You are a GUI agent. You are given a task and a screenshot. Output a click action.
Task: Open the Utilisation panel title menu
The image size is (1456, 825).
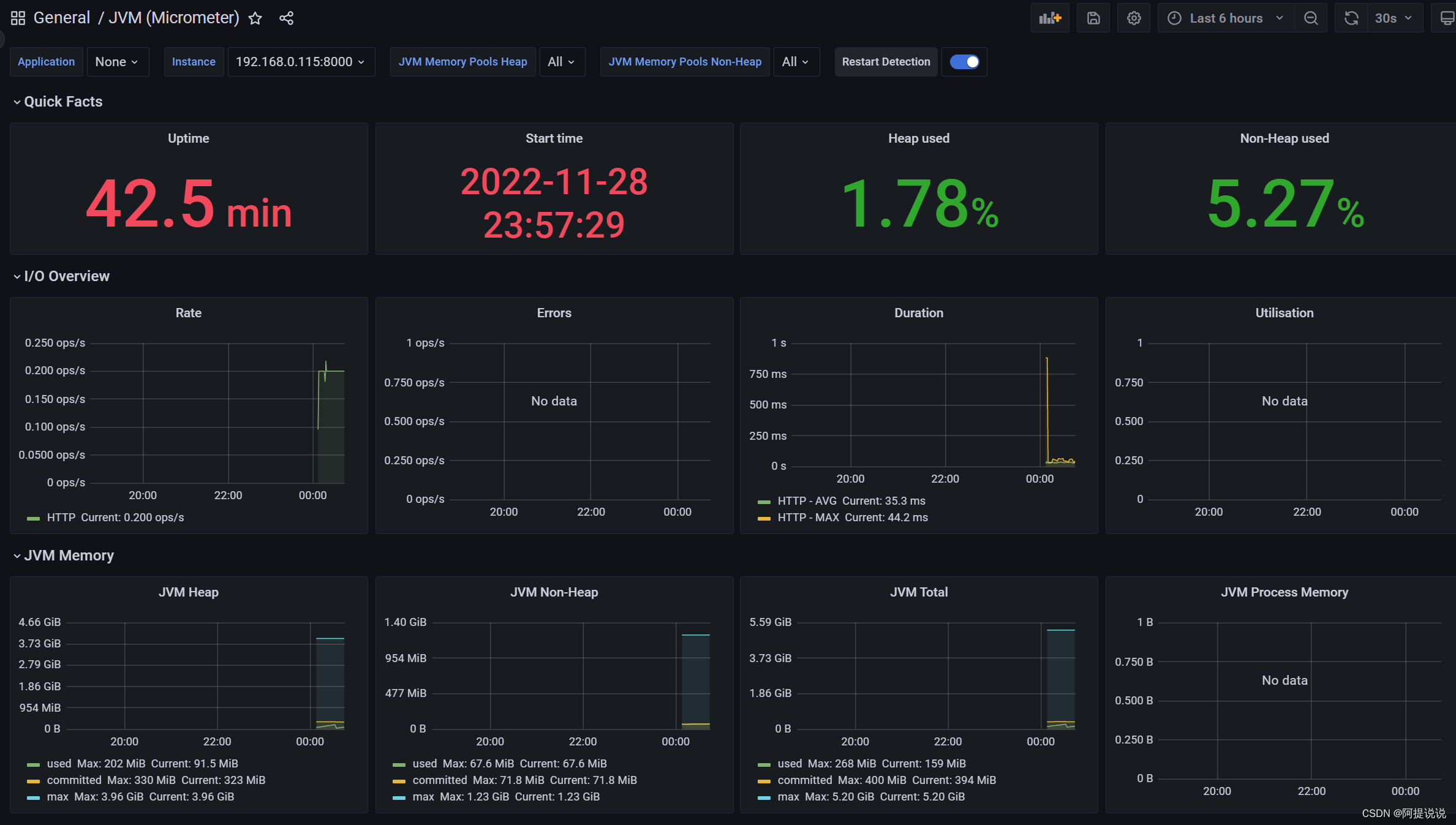coord(1284,313)
